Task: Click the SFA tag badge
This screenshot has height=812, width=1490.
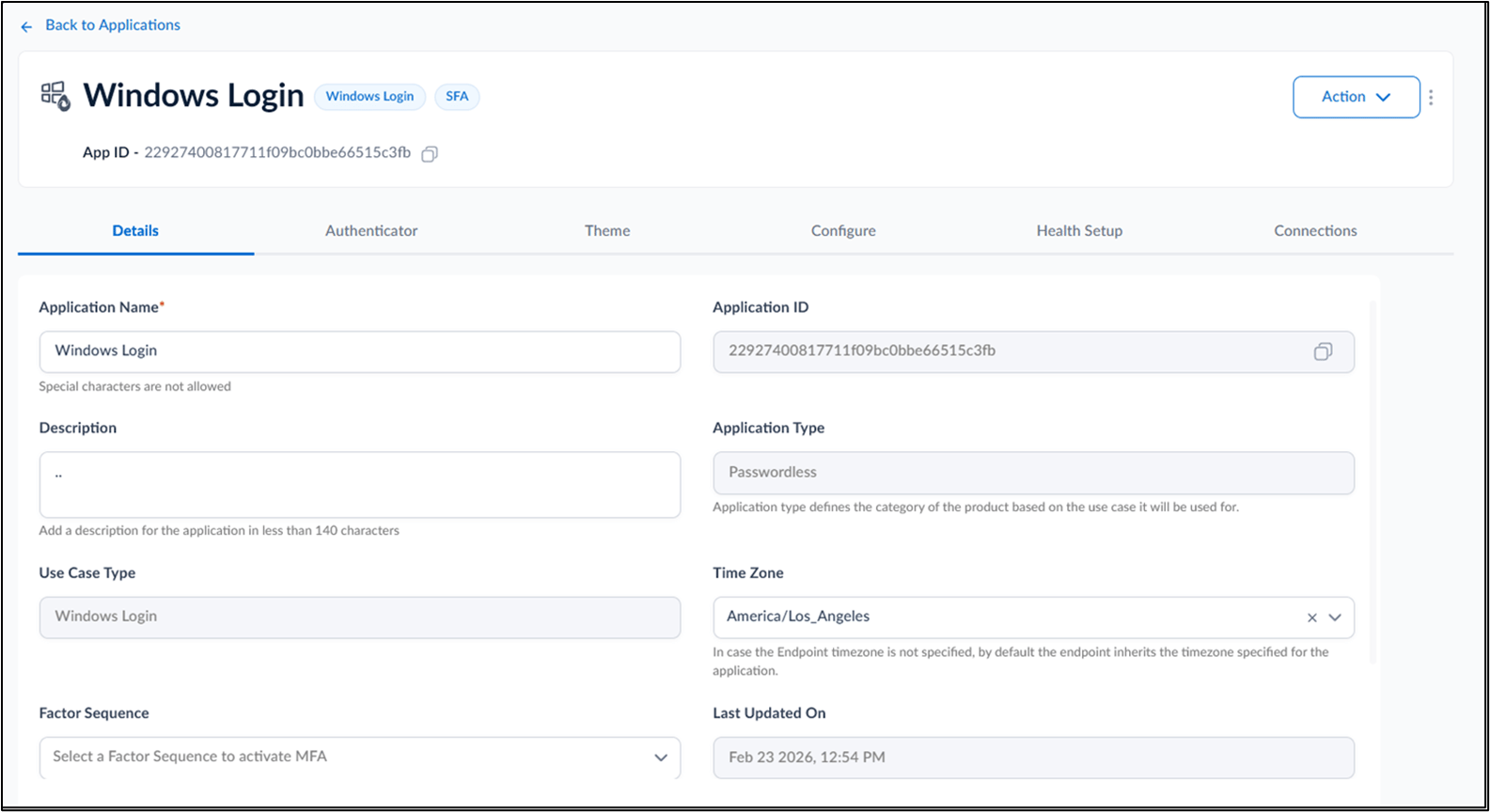Action: [457, 97]
